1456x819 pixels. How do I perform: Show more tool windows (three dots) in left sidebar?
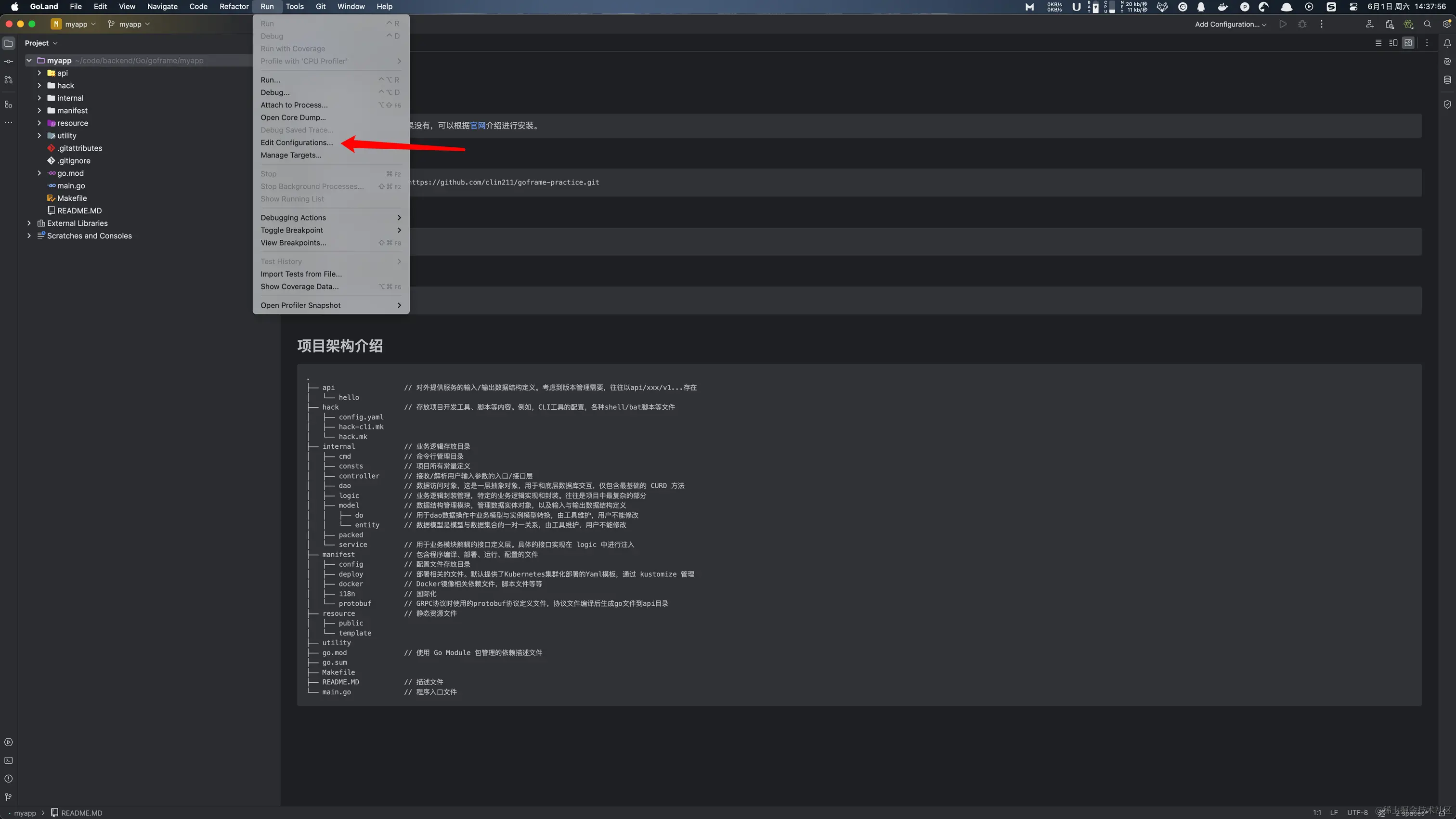tap(9, 122)
